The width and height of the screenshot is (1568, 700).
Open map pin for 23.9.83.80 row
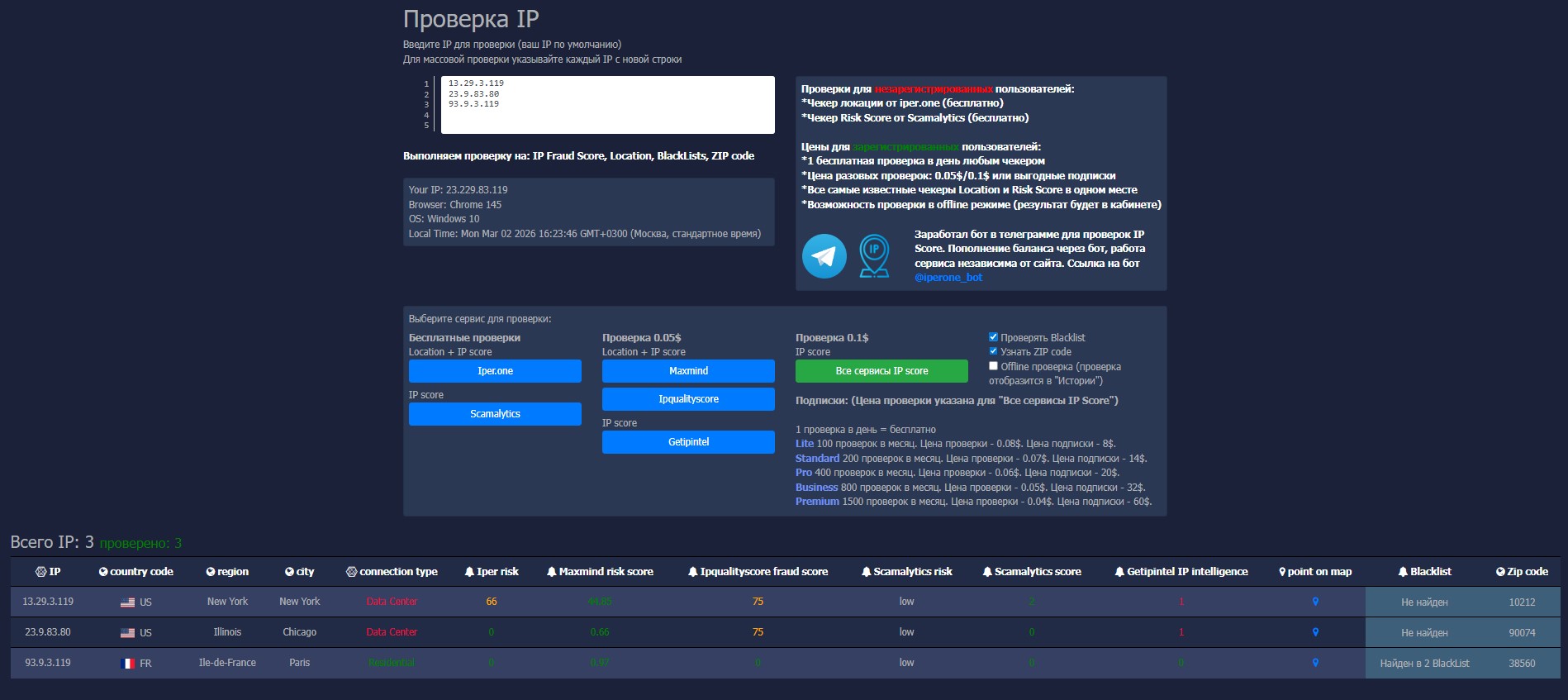[1315, 632]
